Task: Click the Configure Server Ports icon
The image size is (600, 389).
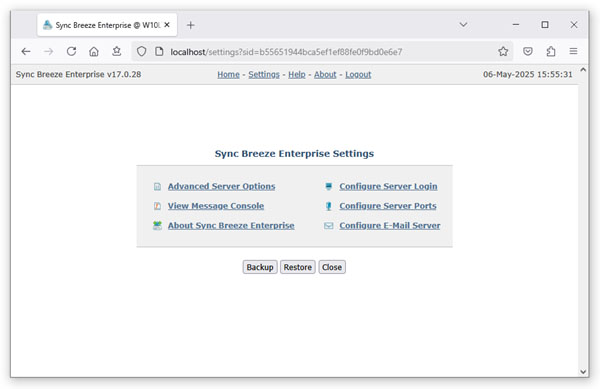Action: [328, 206]
